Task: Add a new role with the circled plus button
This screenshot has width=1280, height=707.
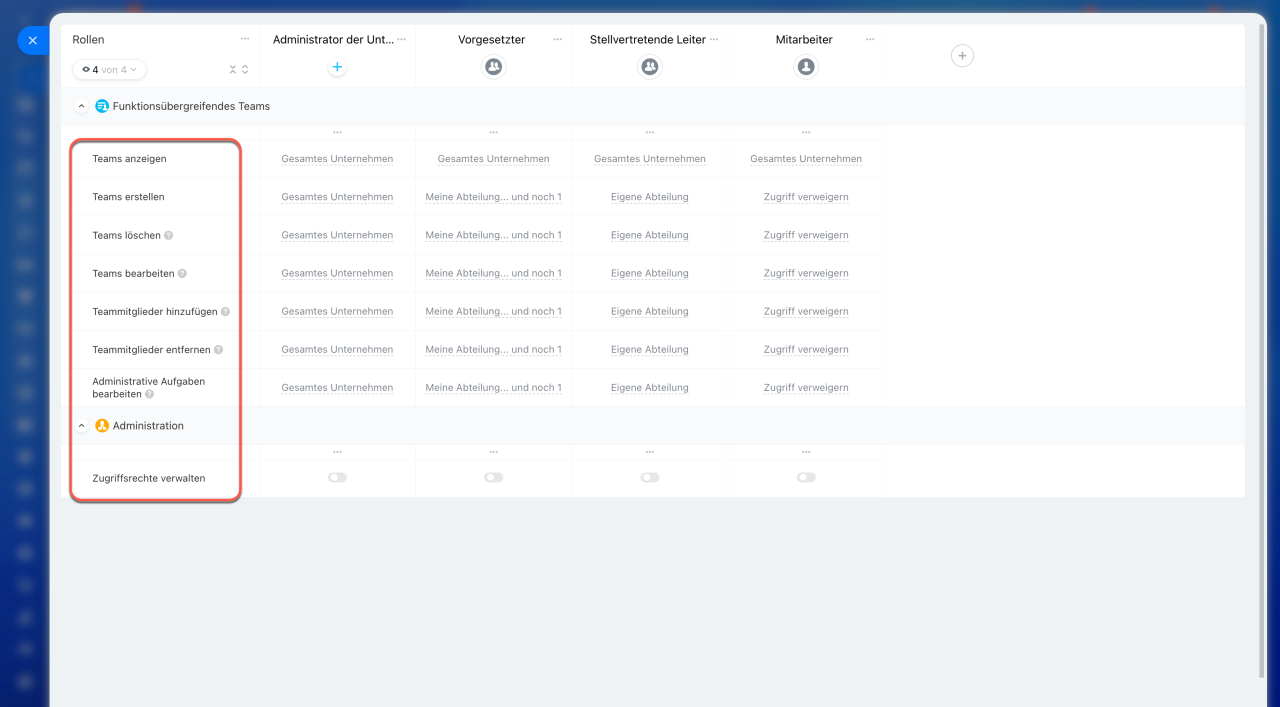Action: pyautogui.click(x=962, y=56)
